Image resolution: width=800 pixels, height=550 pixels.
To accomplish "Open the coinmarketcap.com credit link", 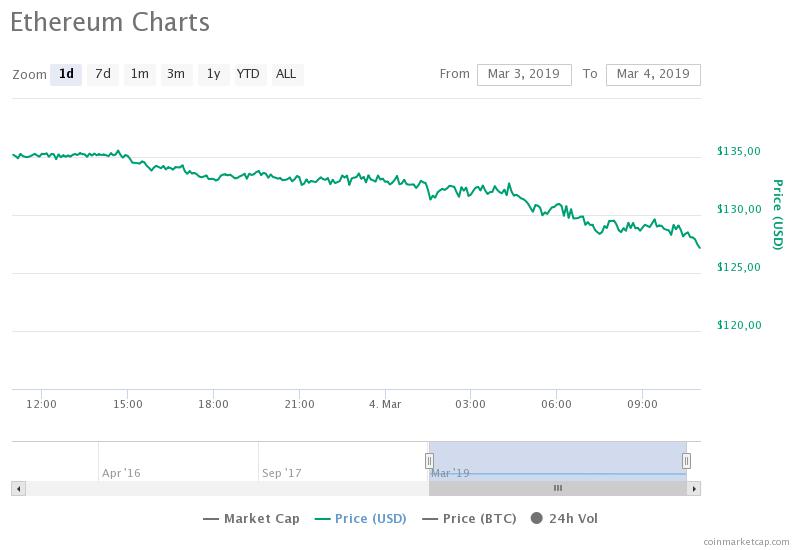I will click(x=746, y=541).
